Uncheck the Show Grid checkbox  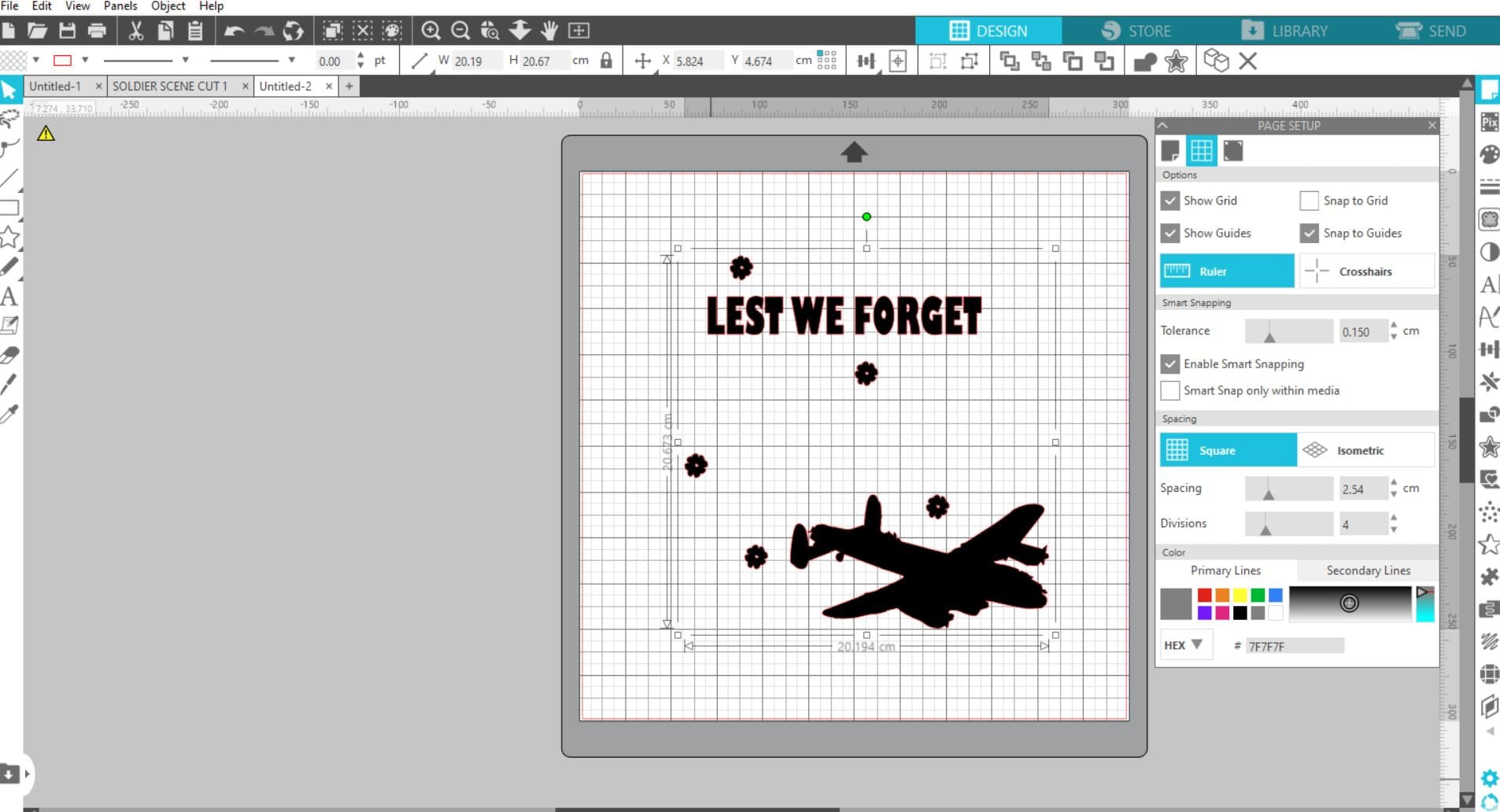click(1170, 201)
